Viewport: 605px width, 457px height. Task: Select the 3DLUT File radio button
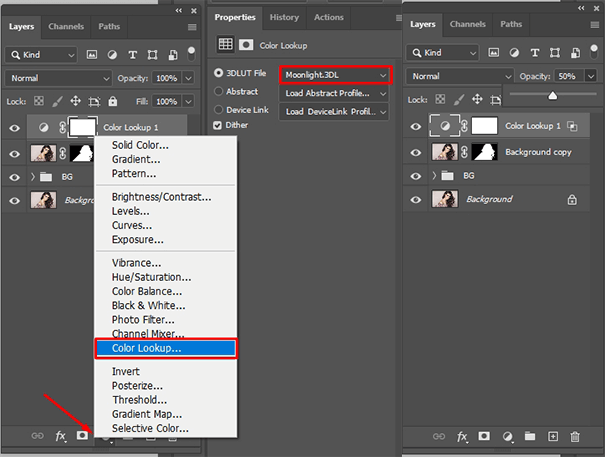click(218, 73)
